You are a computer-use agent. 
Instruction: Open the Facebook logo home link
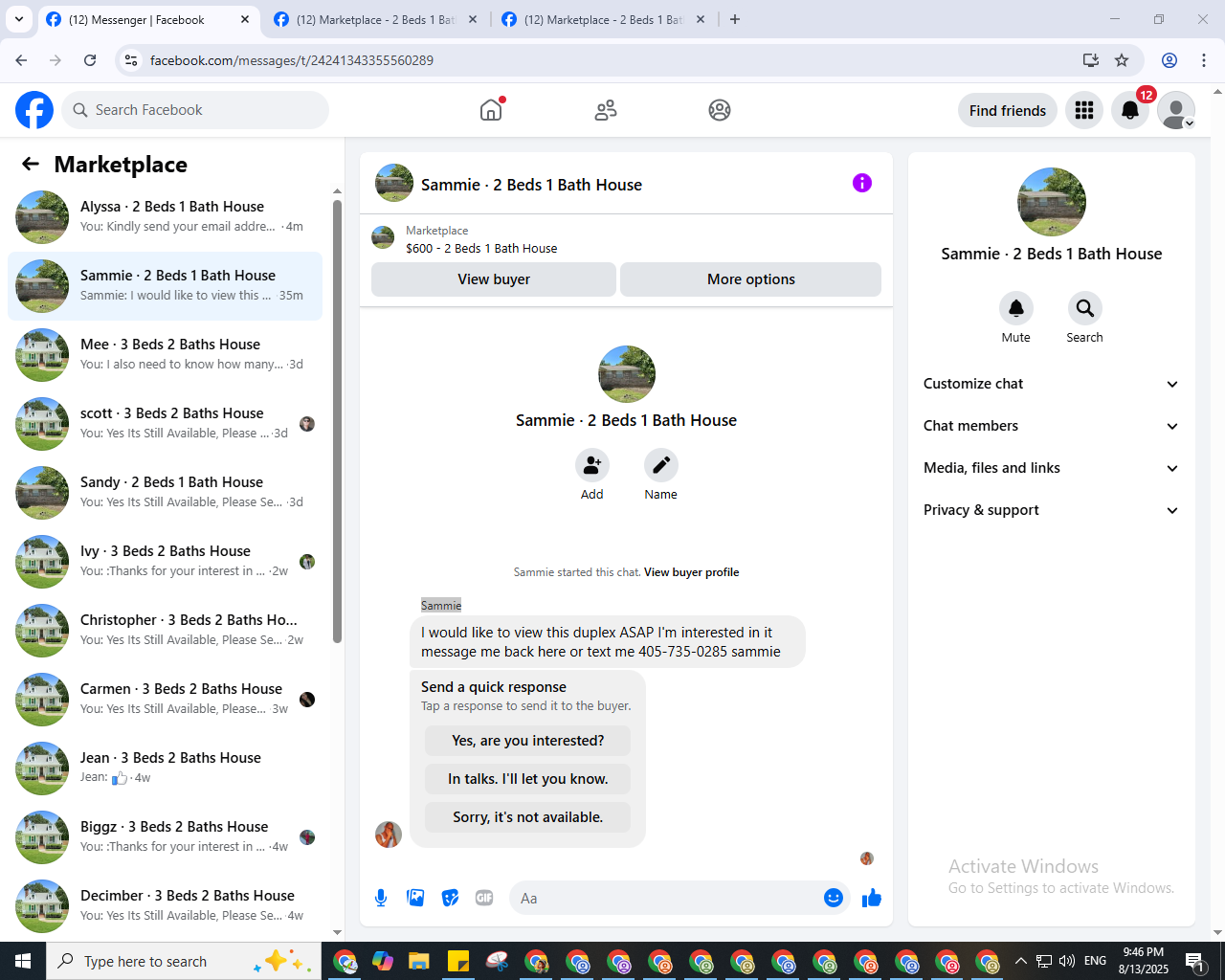[34, 110]
